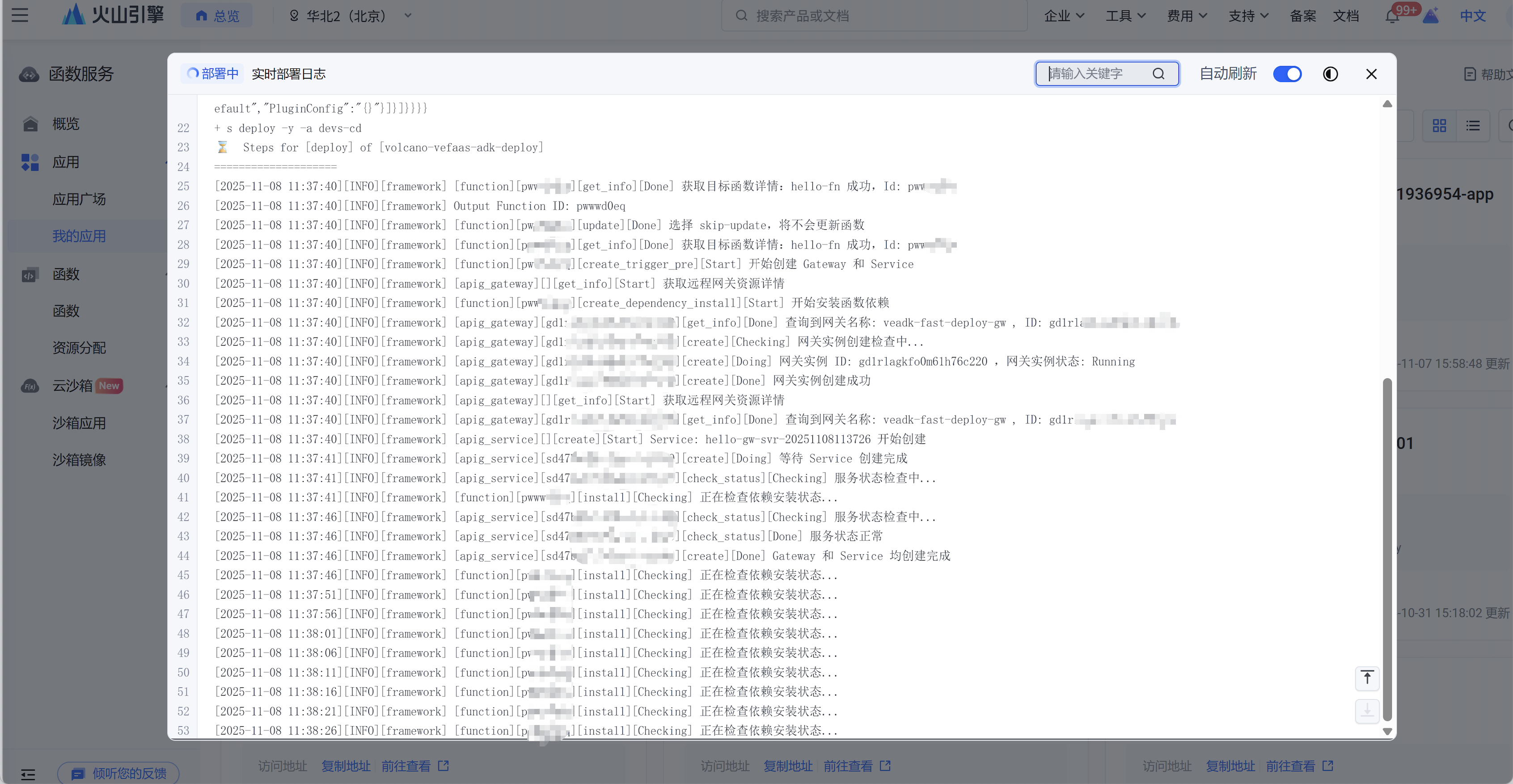This screenshot has height=784, width=1513.
Task: Click scroll-to-bottom arrow button in log
Action: click(x=1367, y=711)
